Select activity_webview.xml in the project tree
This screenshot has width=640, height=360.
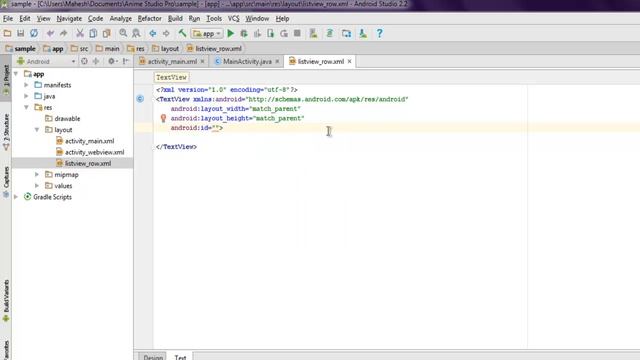(94, 152)
